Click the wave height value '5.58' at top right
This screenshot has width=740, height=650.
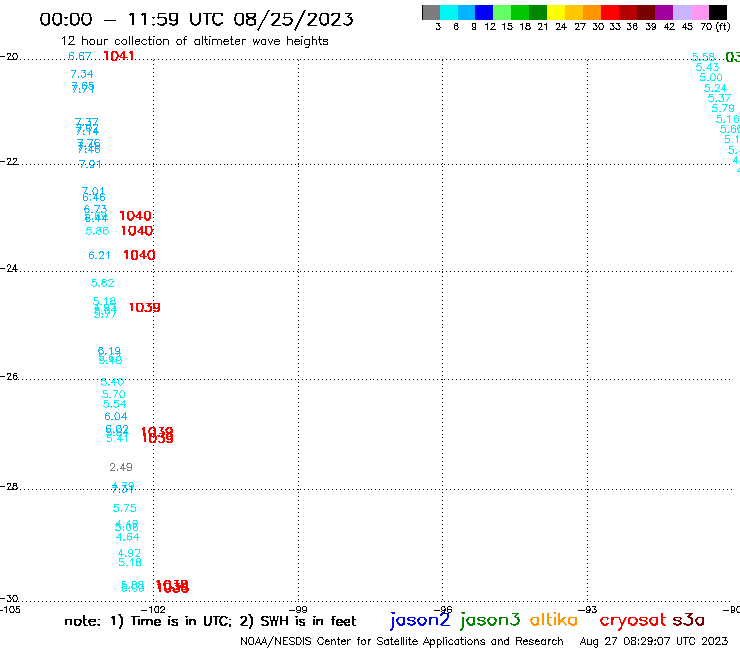pyautogui.click(x=703, y=57)
